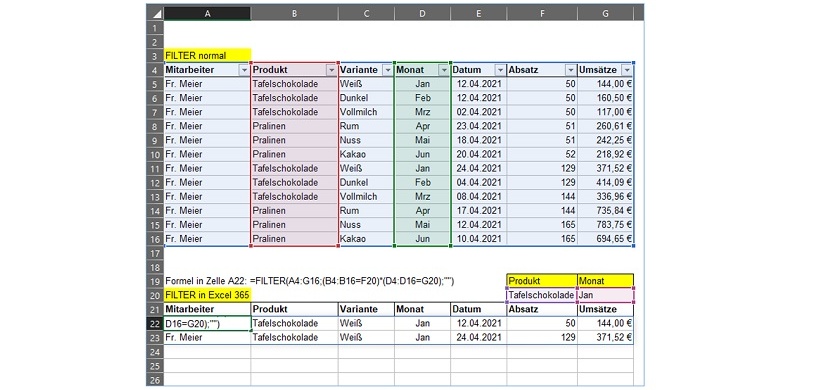The image size is (820, 390).
Task: Select cell 783,75 €
Action: tap(606, 225)
